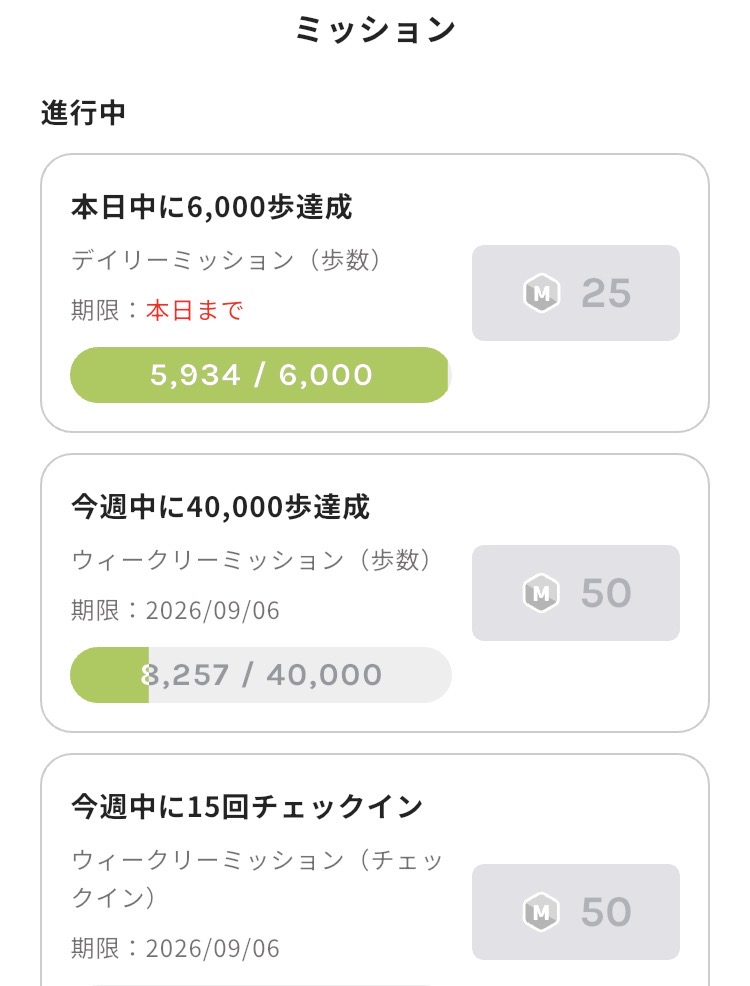Claim the 50 point reward for 40,000歩 mission
The height and width of the screenshot is (986, 750).
pos(576,593)
